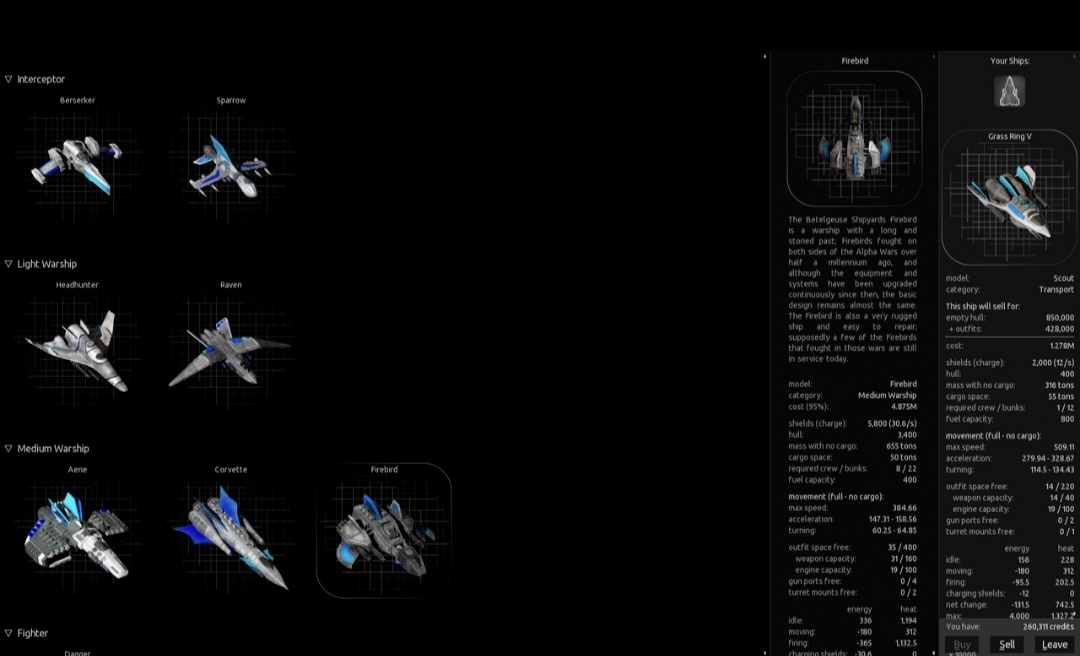1080x656 pixels.
Task: Click the Your Ships header
Action: point(1009,61)
